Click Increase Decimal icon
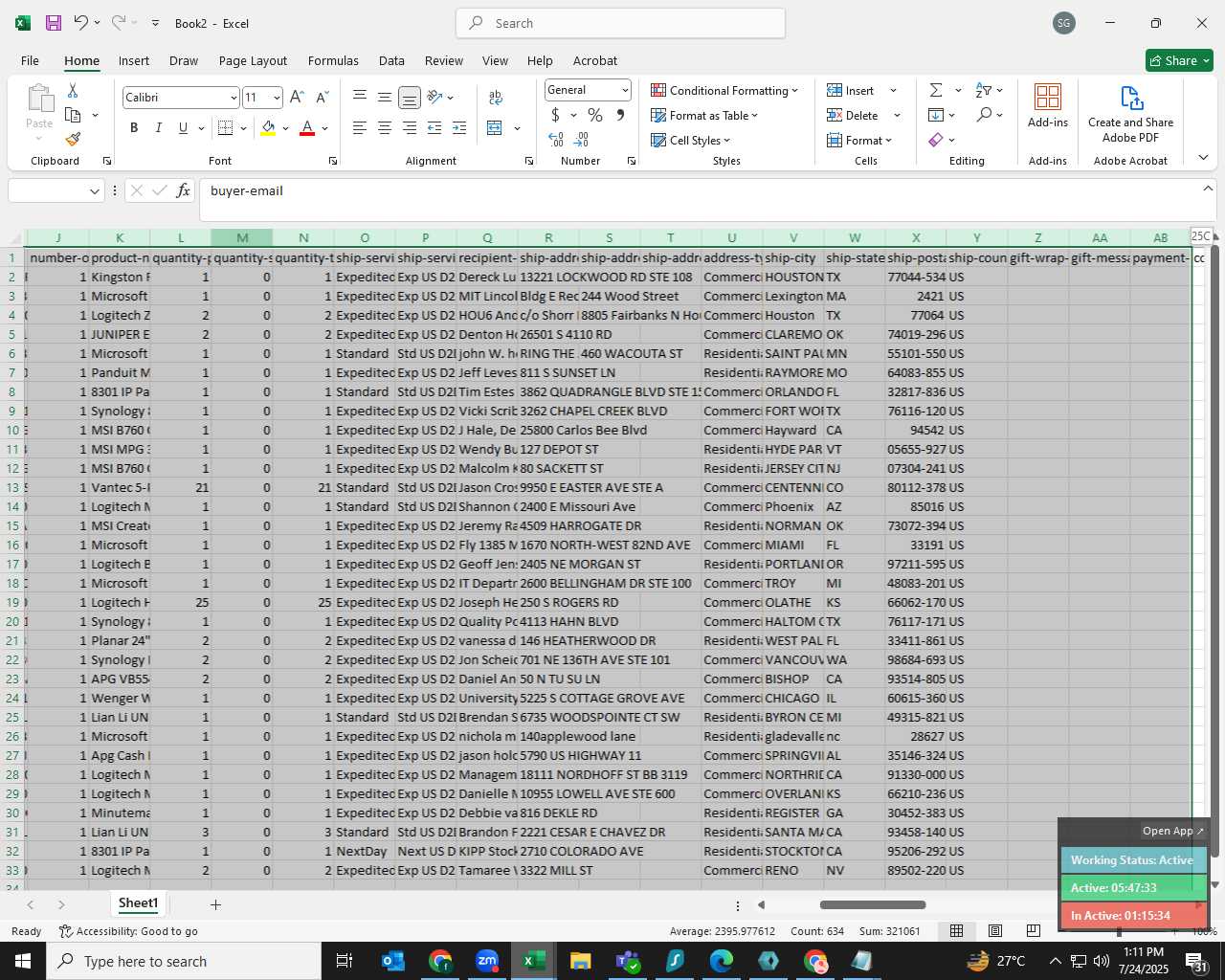1225x980 pixels. [556, 139]
